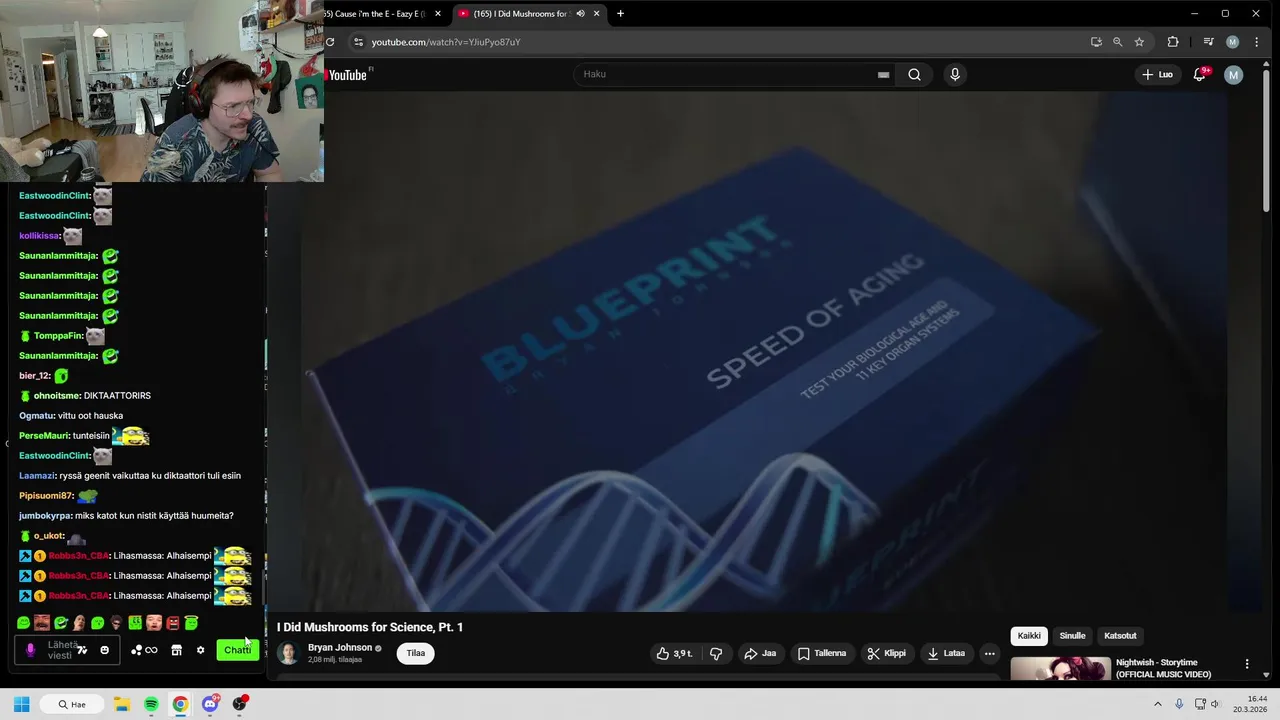
Task: Open YouTube notifications bell
Action: [x=1199, y=74]
